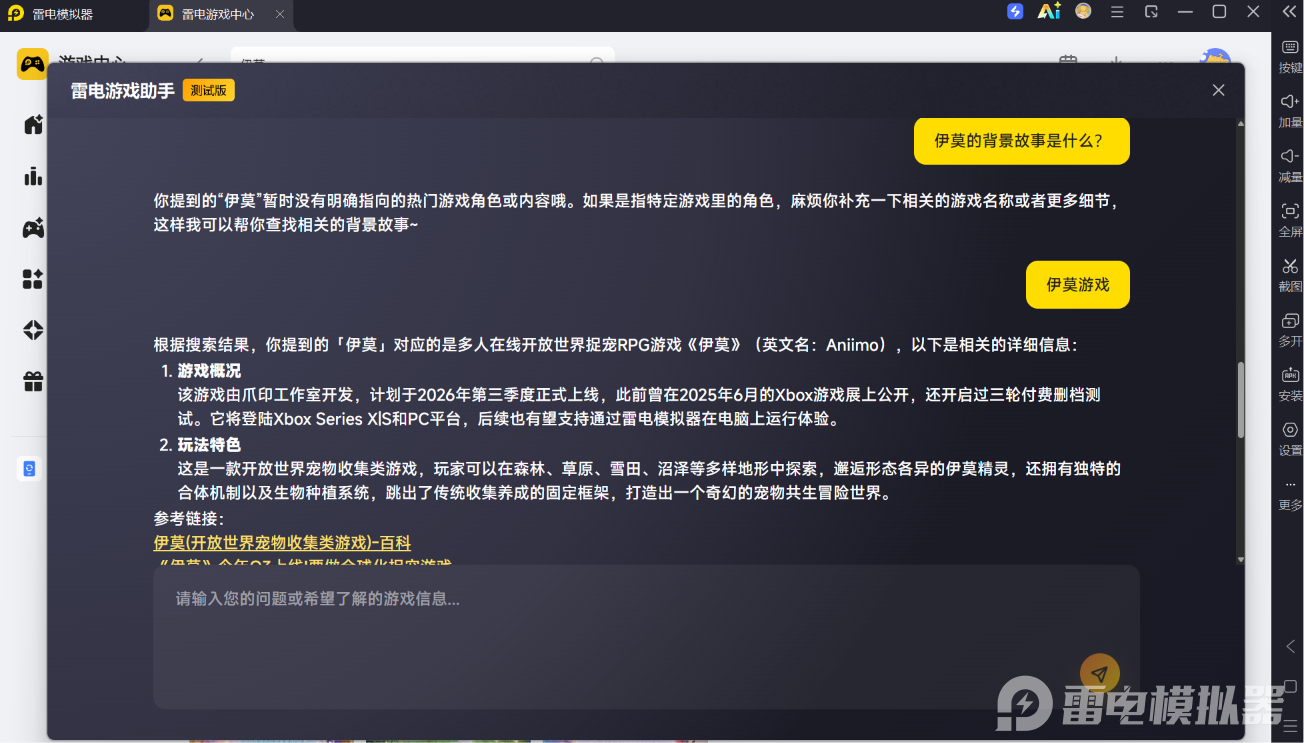Screen dimensions: 1304x743
Task: Click the 游戏概况 heading text
Action: pyautogui.click(x=209, y=371)
